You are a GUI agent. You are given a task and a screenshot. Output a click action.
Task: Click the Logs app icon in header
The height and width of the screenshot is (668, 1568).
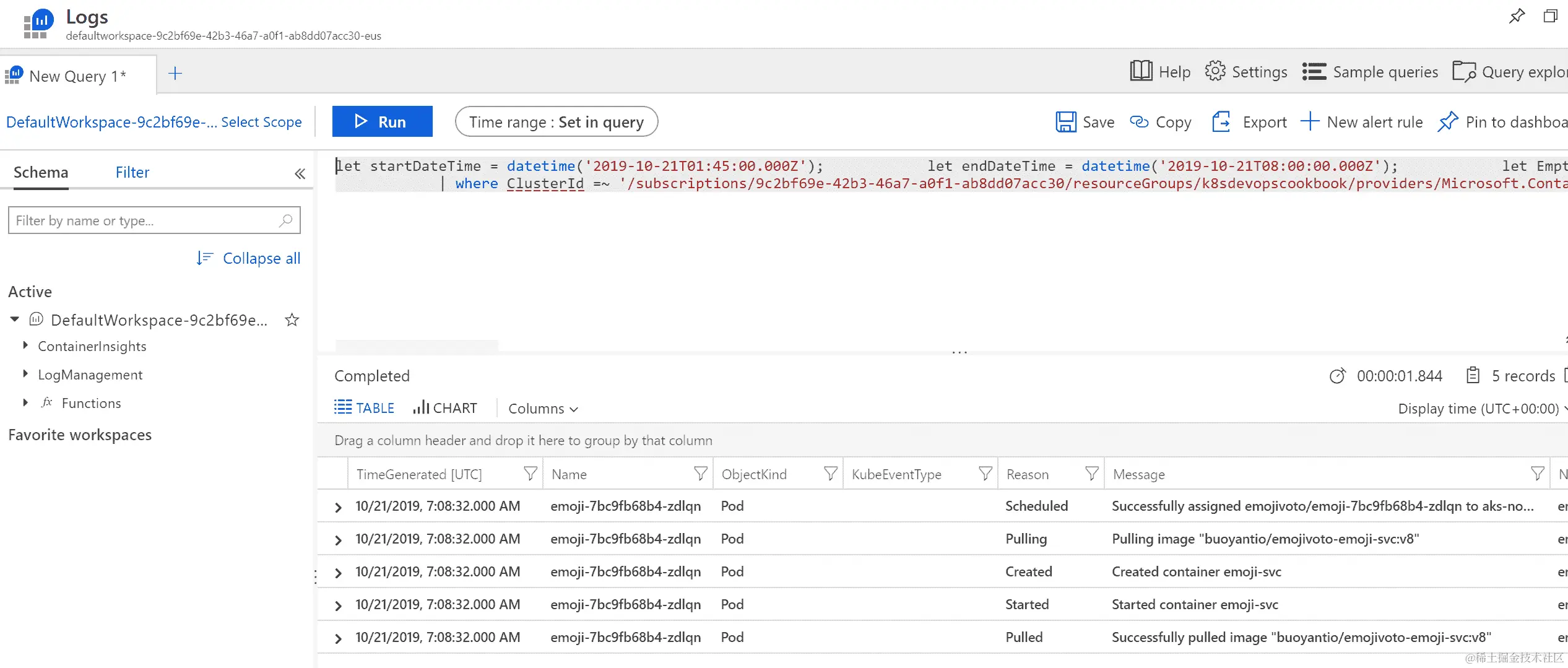(38, 24)
